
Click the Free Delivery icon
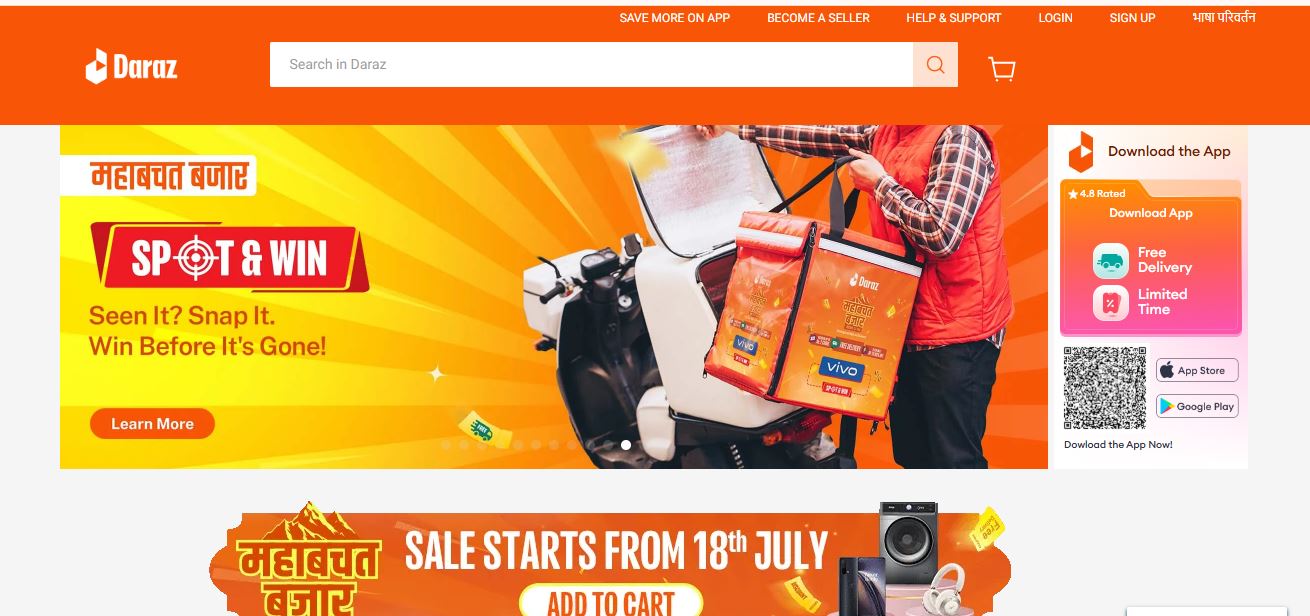pyautogui.click(x=1111, y=261)
